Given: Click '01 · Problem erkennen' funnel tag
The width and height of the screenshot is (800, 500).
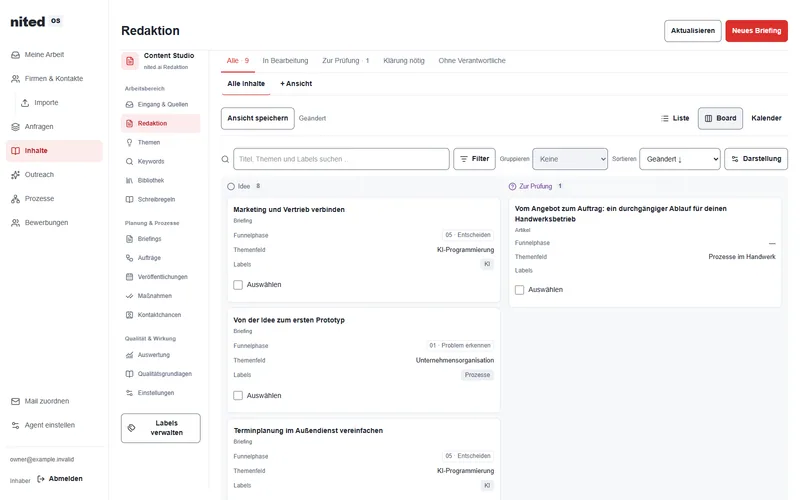Looking at the screenshot, I should (x=461, y=345).
